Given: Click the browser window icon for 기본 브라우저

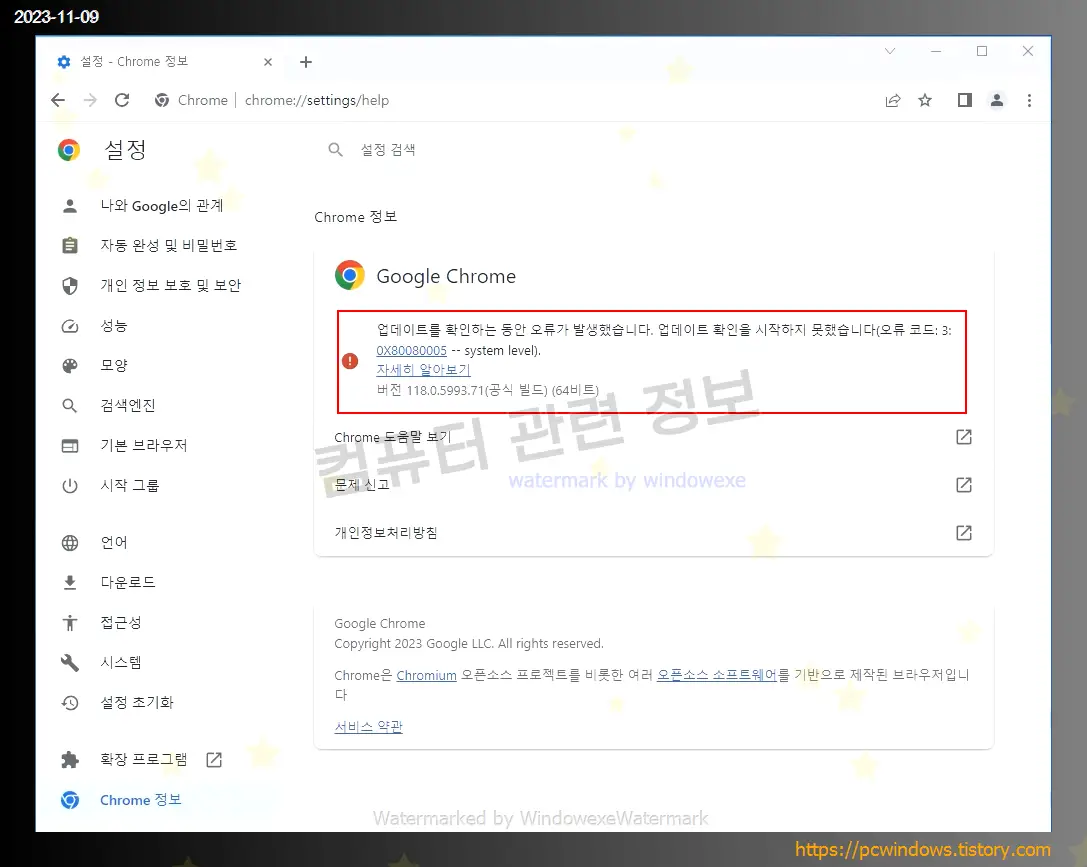Looking at the screenshot, I should pyautogui.click(x=70, y=446).
